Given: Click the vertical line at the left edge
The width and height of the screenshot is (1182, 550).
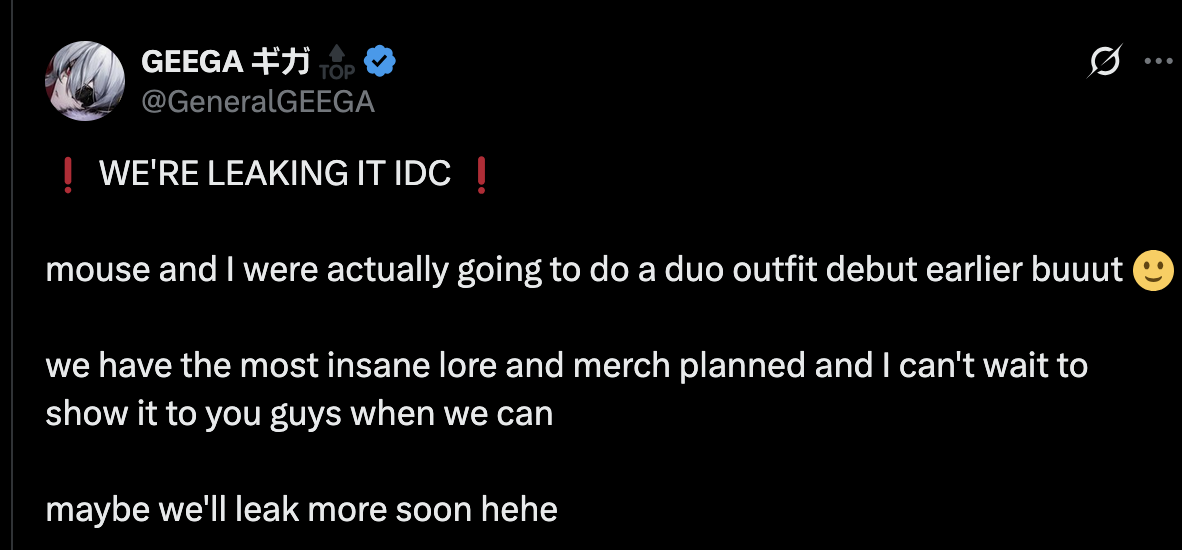Looking at the screenshot, I should pos(14,275).
